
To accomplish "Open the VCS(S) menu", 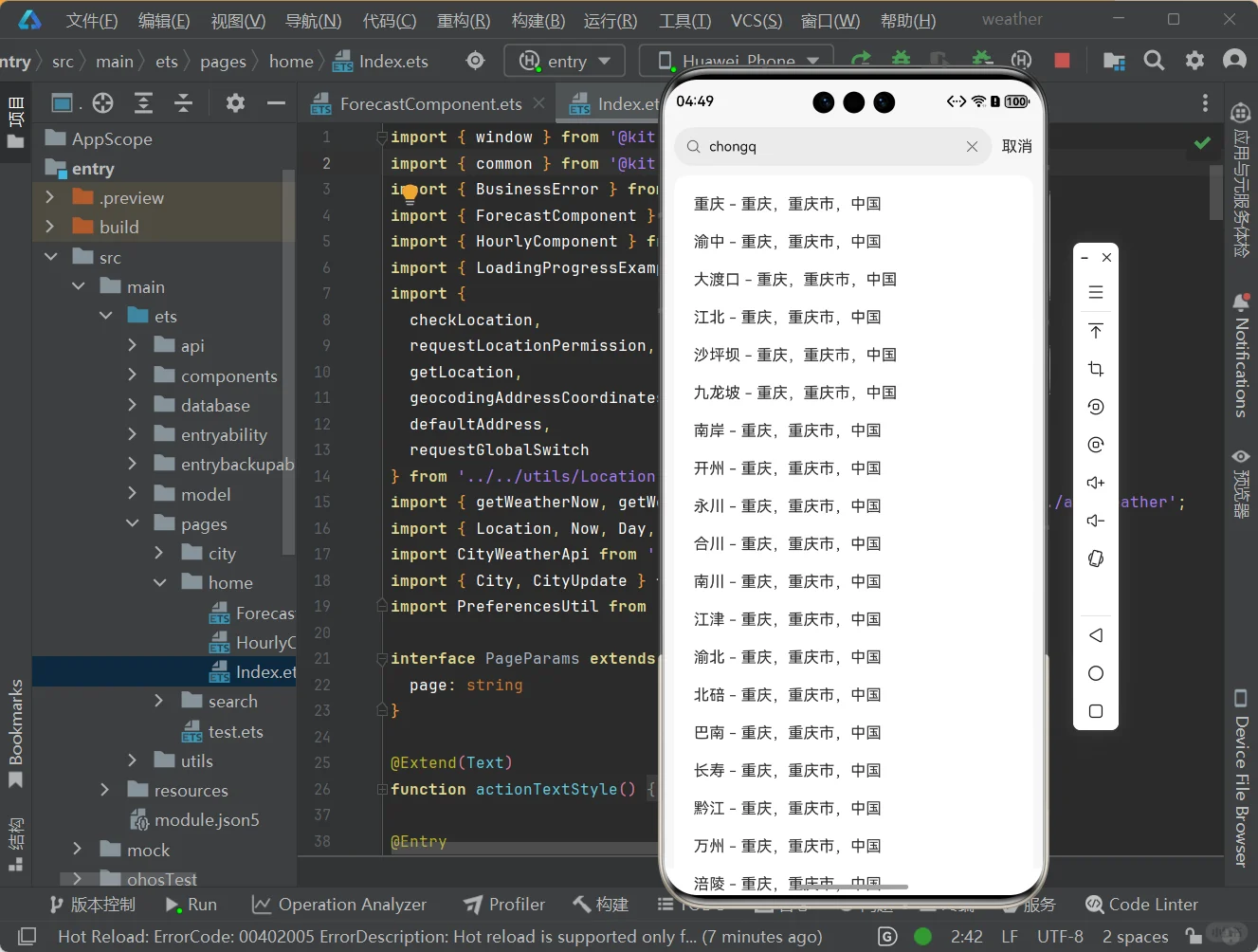I will (x=757, y=20).
